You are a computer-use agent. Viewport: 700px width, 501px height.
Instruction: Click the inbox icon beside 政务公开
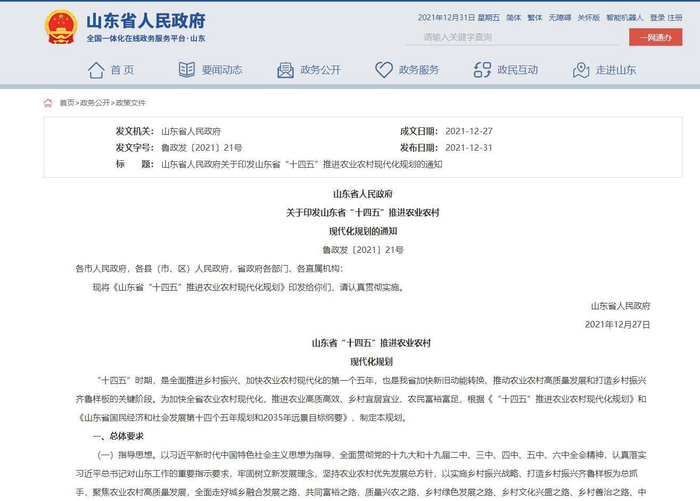[x=285, y=70]
